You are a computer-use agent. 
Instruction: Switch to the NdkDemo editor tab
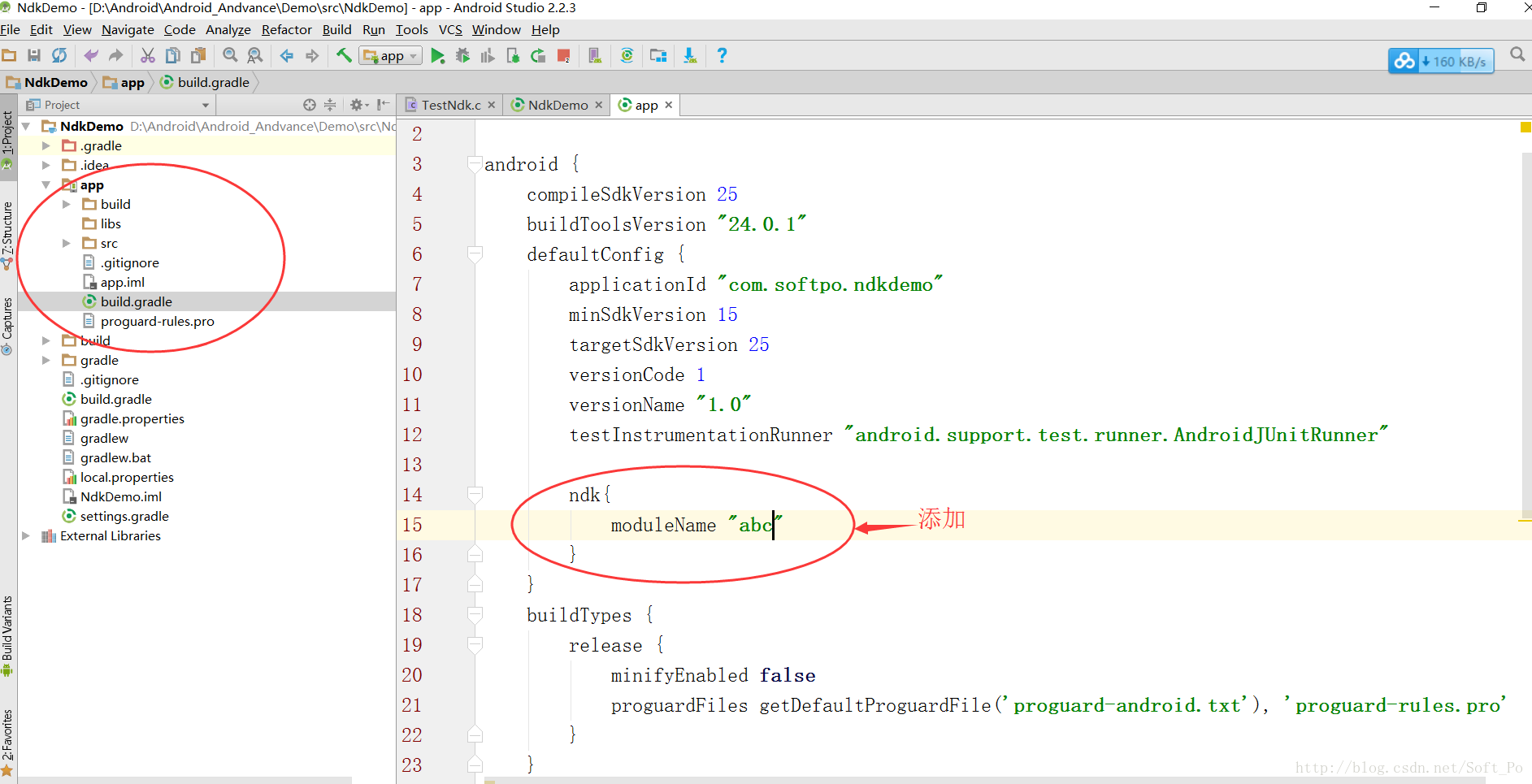(558, 106)
